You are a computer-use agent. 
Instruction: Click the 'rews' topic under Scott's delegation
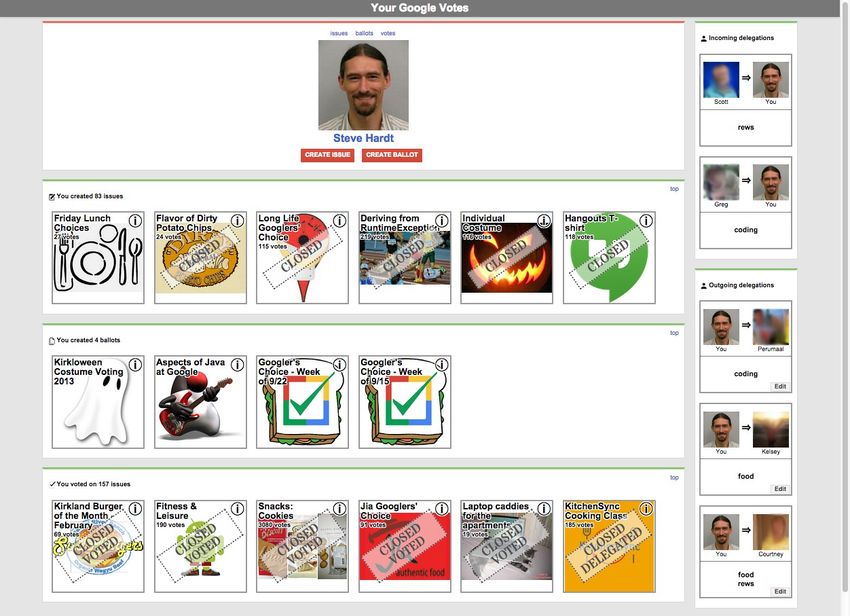(745, 127)
